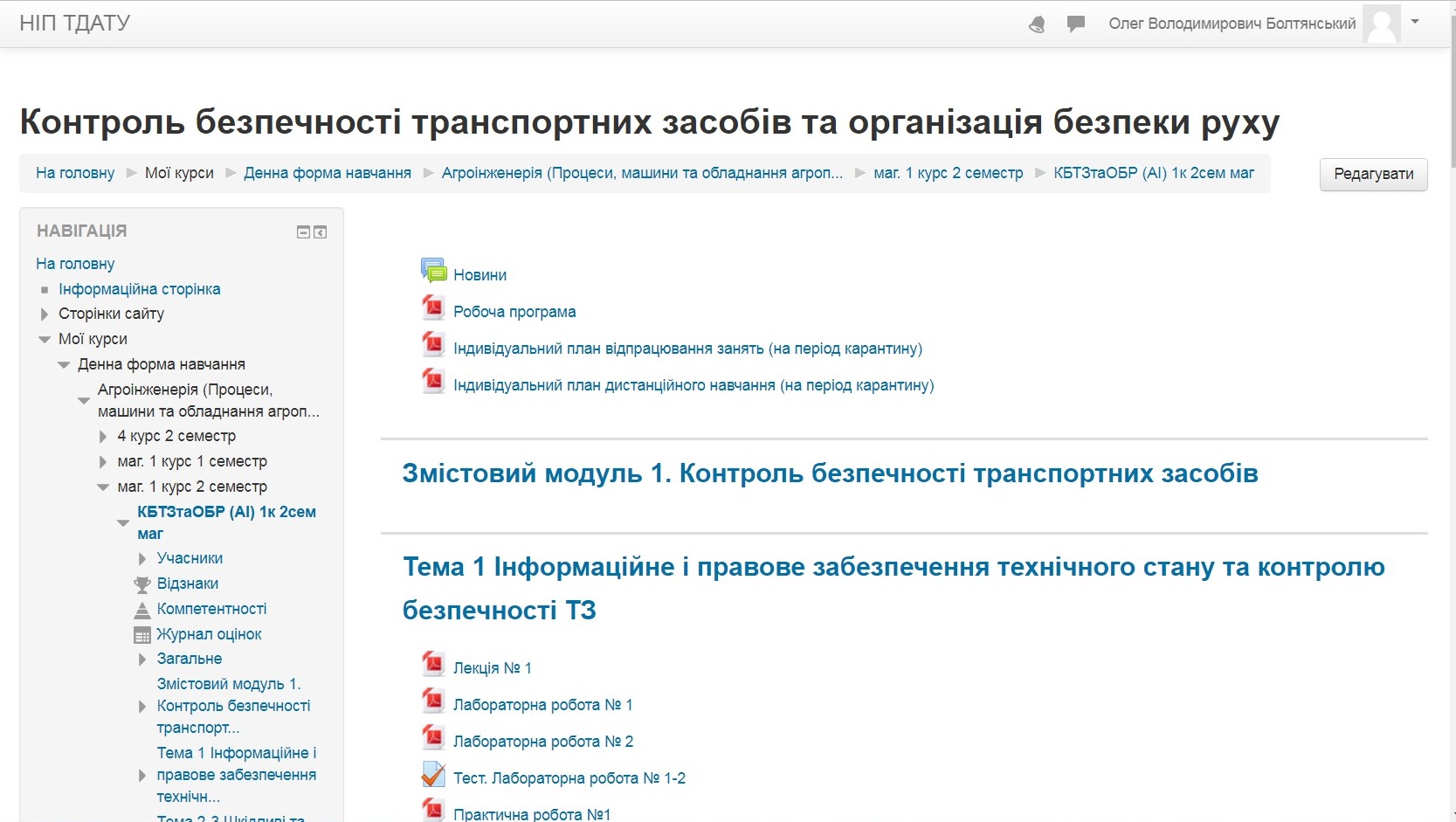Click the PDF icon beside Лекція № 1
Image resolution: width=1456 pixels, height=822 pixels.
[x=433, y=665]
